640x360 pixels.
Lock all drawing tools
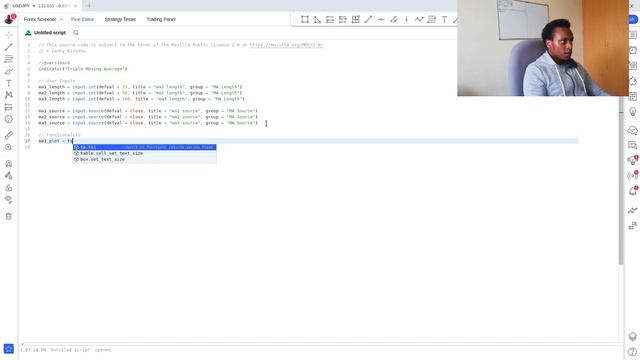(9, 188)
